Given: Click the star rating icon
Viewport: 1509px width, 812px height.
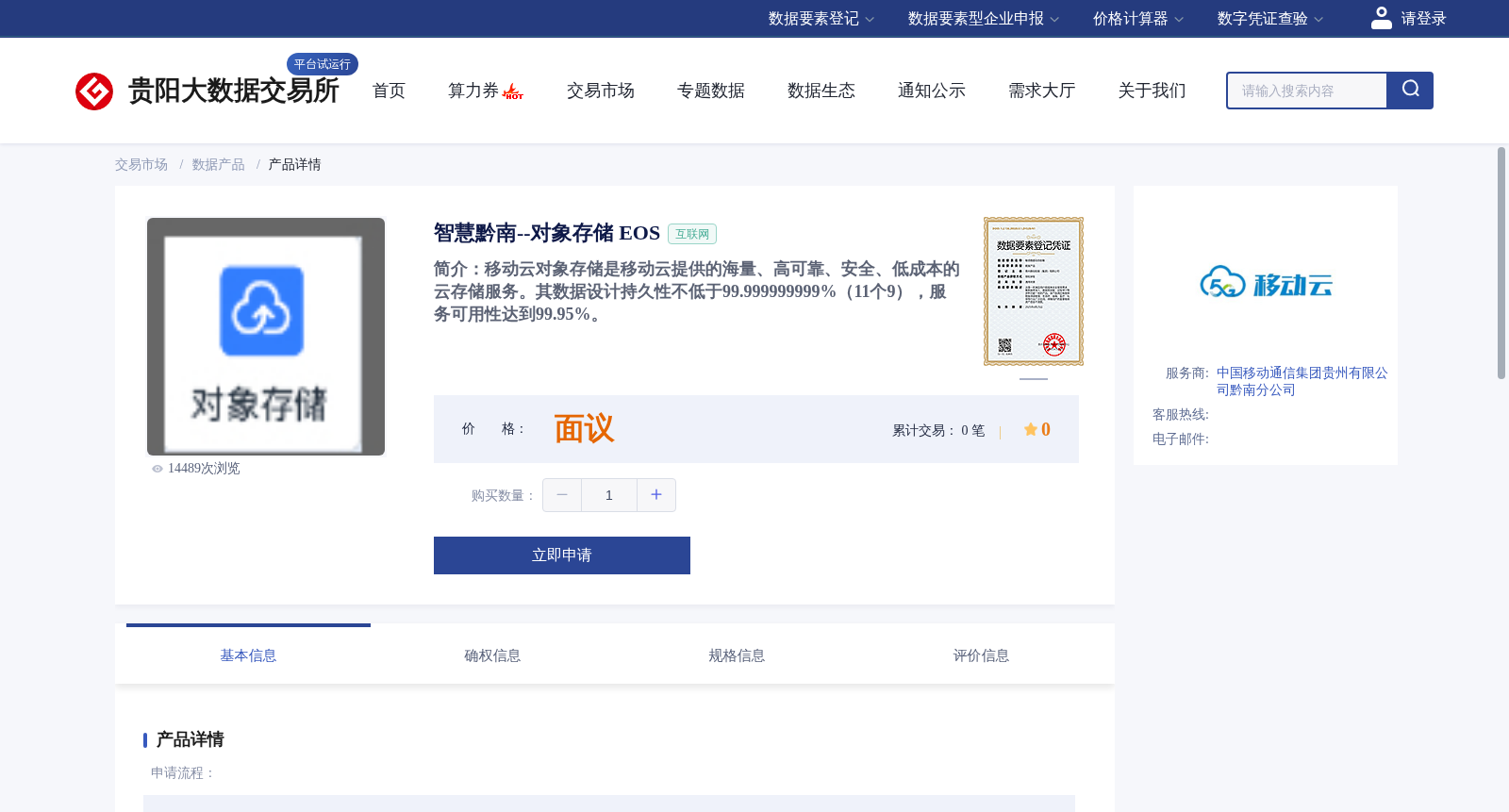Looking at the screenshot, I should [1031, 429].
